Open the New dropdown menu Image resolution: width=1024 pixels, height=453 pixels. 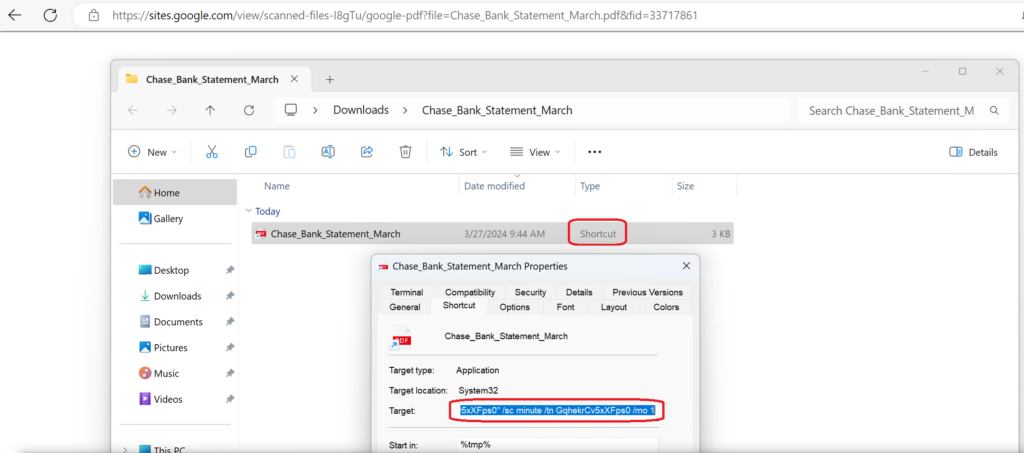tap(152, 152)
